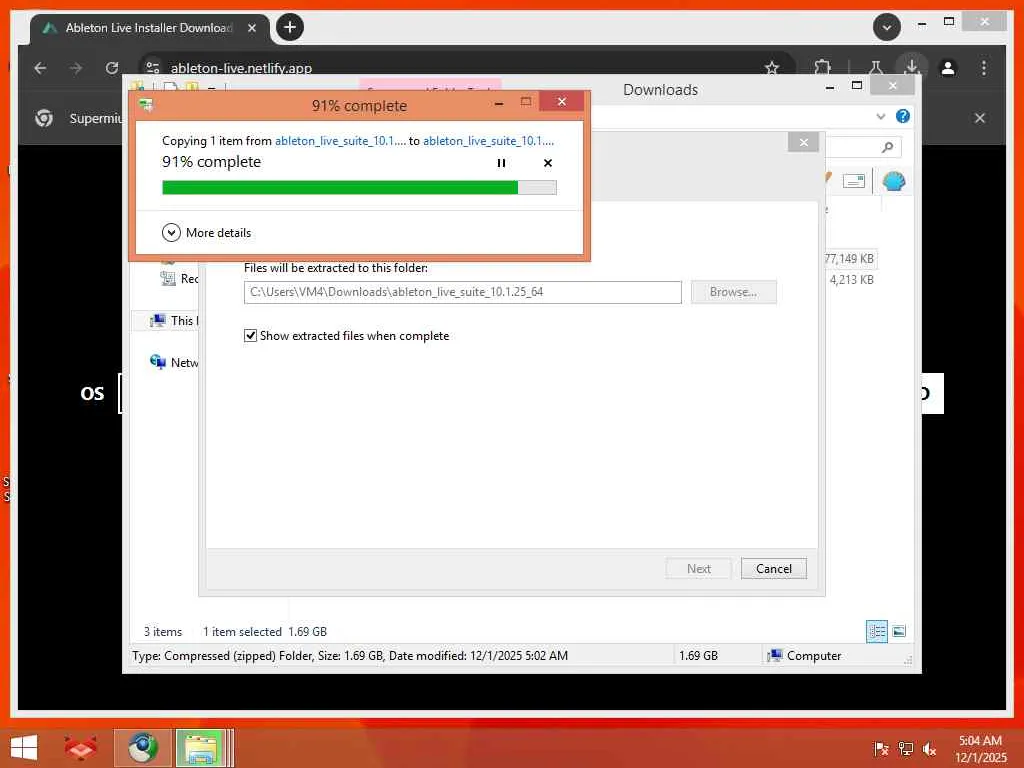Click the extraction folder path field
Viewport: 1024px width, 768px height.
pyautogui.click(x=462, y=292)
